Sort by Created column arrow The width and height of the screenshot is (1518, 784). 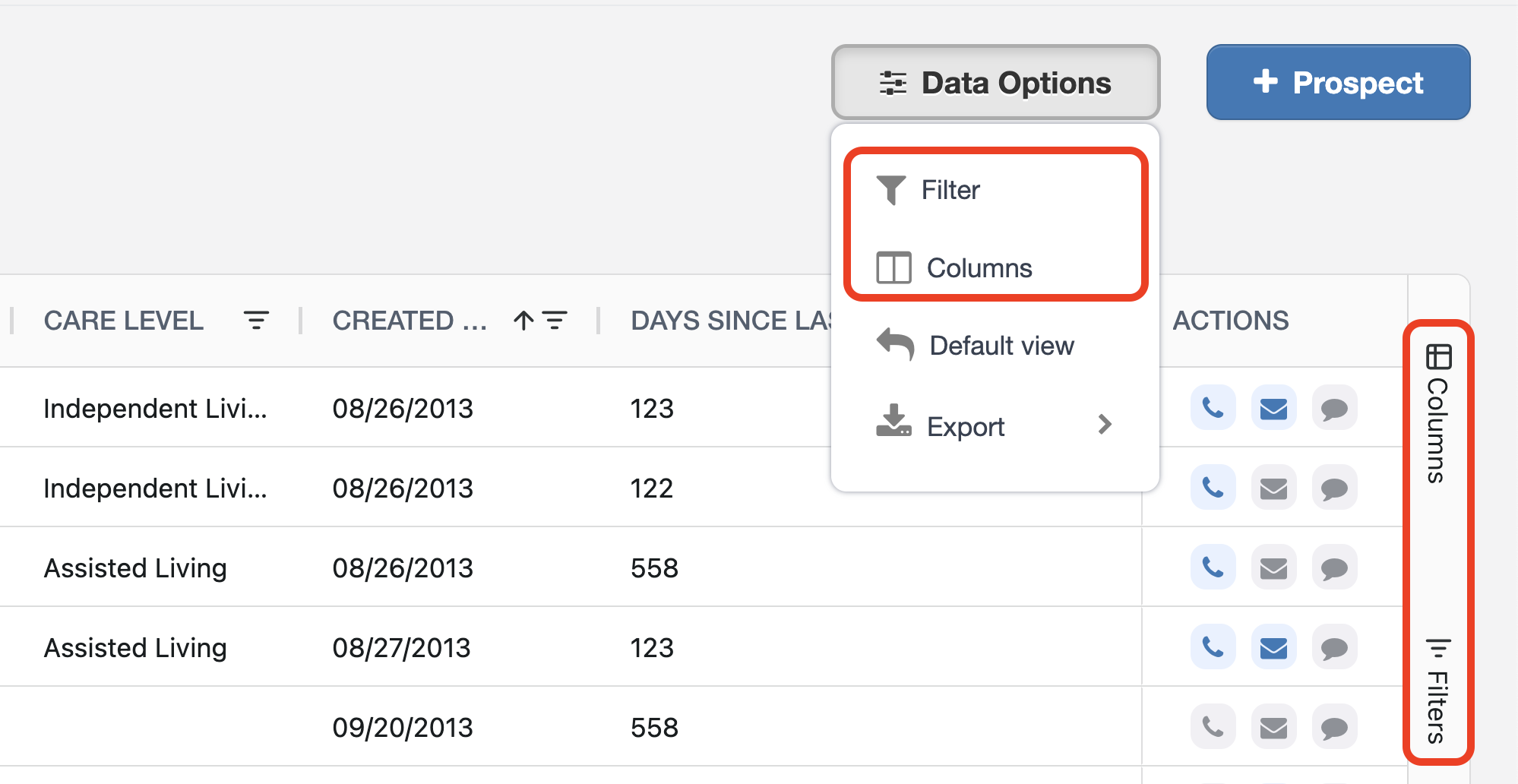coord(523,321)
